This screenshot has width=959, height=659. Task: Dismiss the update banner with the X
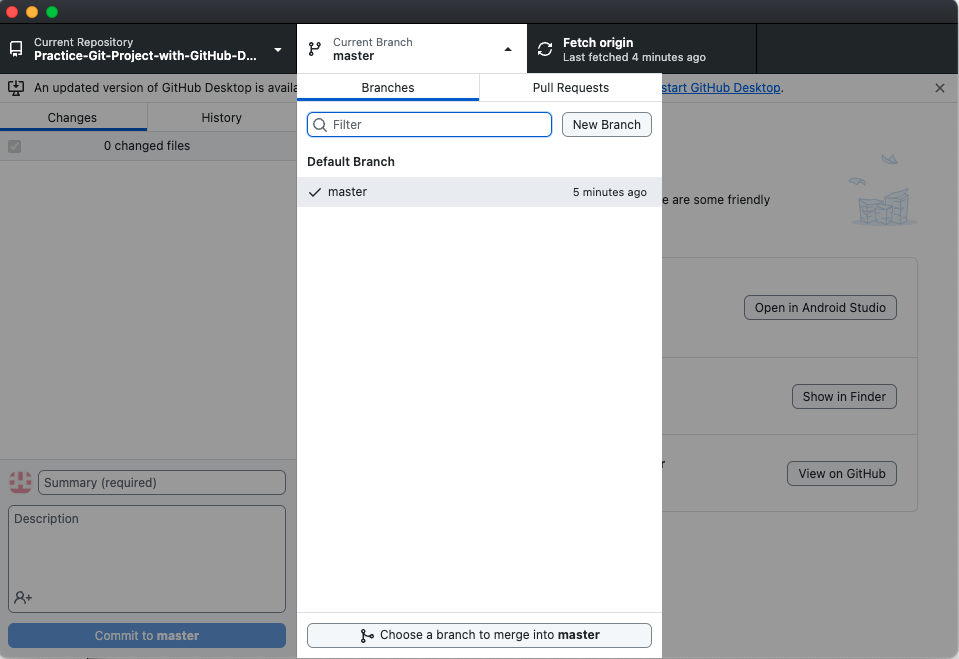tap(940, 88)
